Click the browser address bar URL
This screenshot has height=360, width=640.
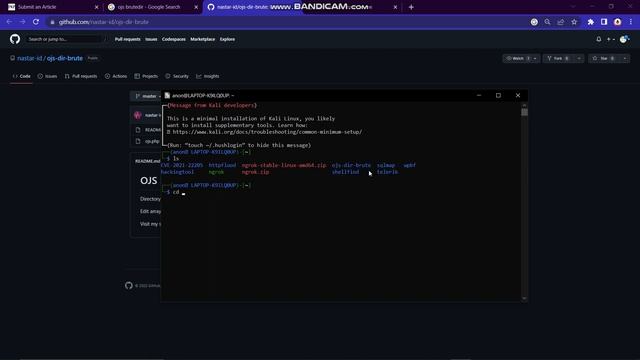pyautogui.click(x=104, y=22)
